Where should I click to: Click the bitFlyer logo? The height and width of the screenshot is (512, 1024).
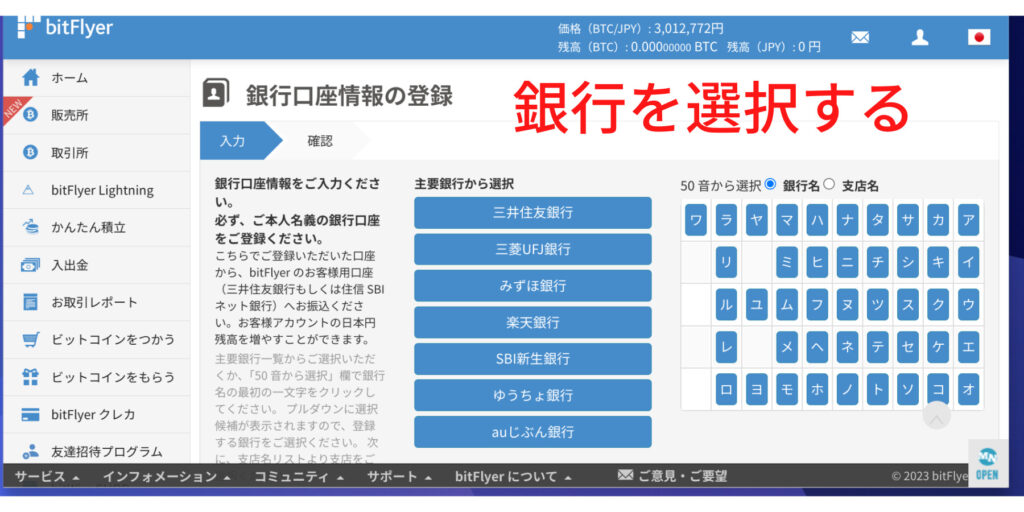pyautogui.click(x=65, y=27)
